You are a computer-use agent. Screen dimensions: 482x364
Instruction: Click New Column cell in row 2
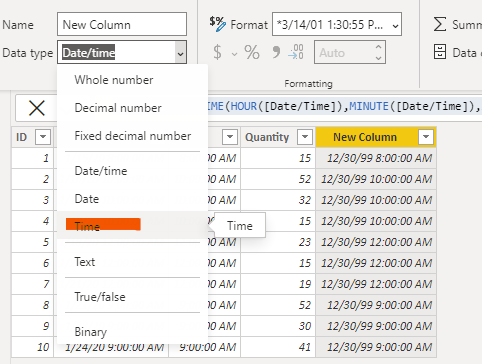point(376,179)
